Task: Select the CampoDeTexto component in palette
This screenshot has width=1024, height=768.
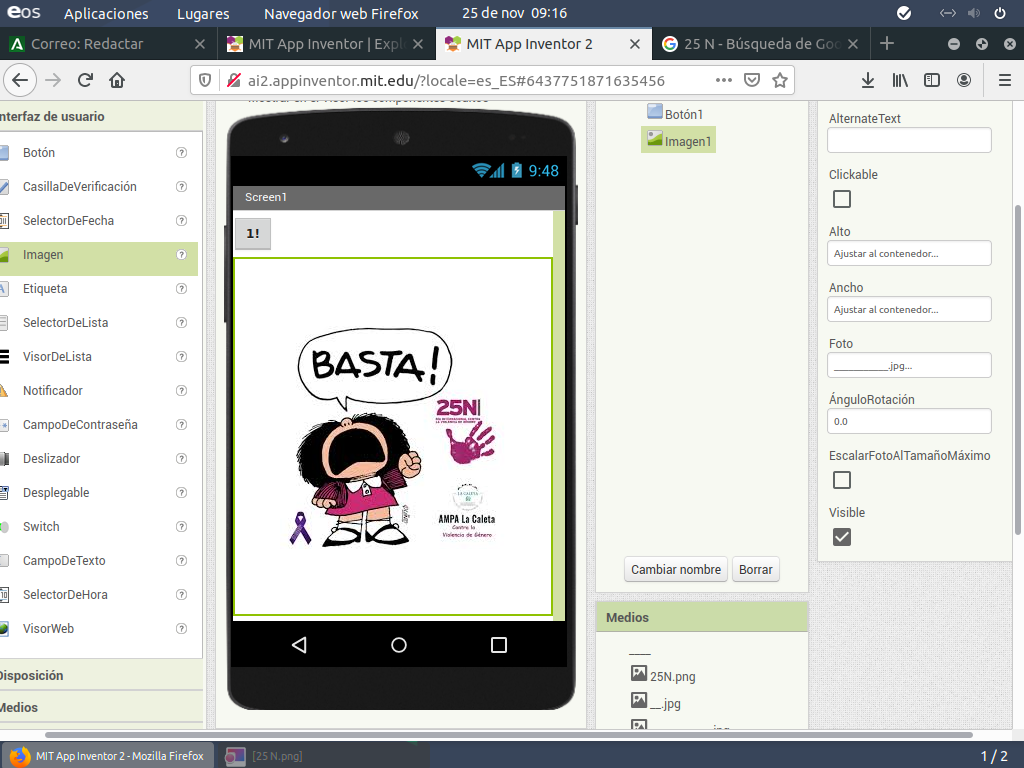Action: (x=98, y=560)
